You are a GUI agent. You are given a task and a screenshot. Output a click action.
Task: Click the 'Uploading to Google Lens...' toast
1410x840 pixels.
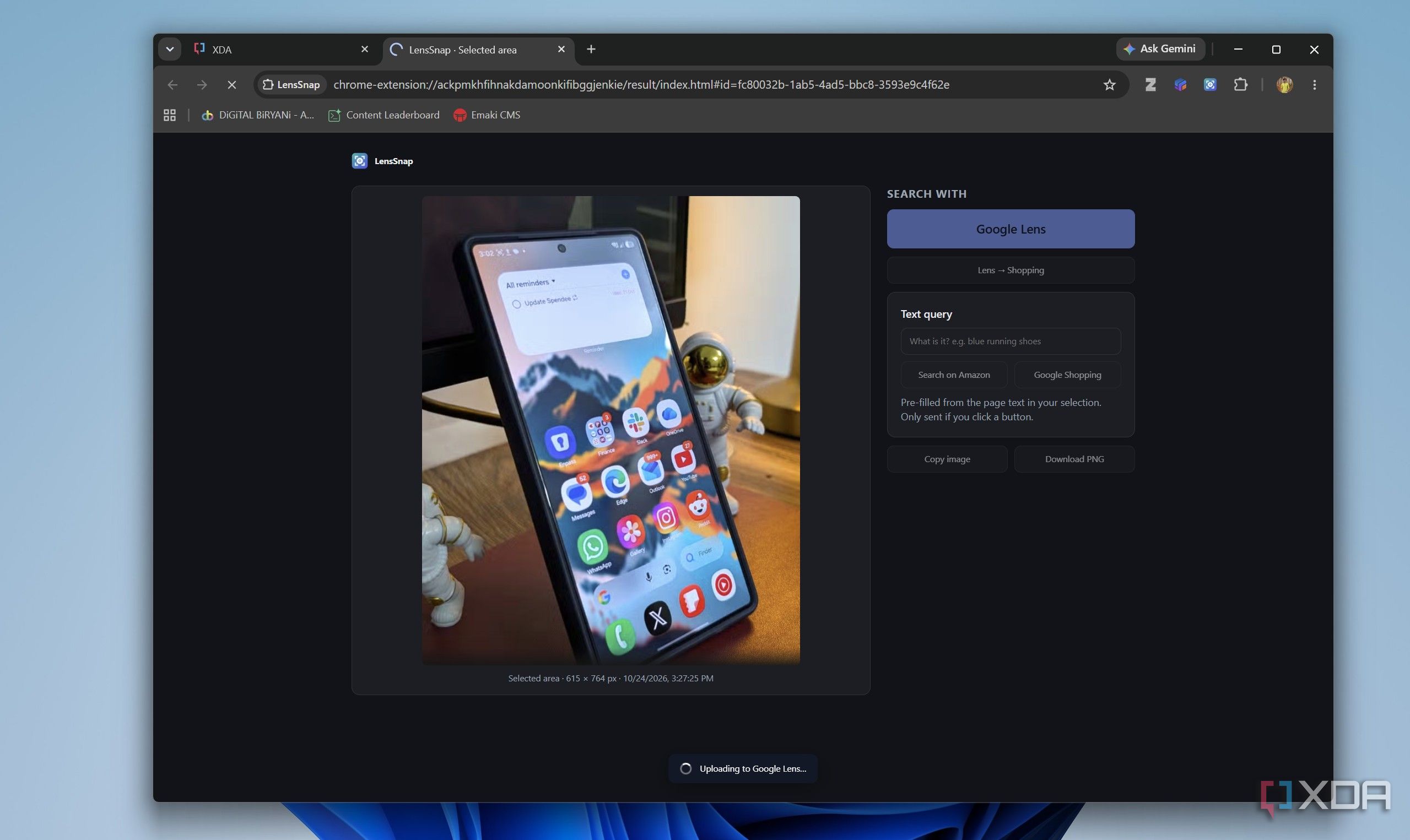(743, 769)
